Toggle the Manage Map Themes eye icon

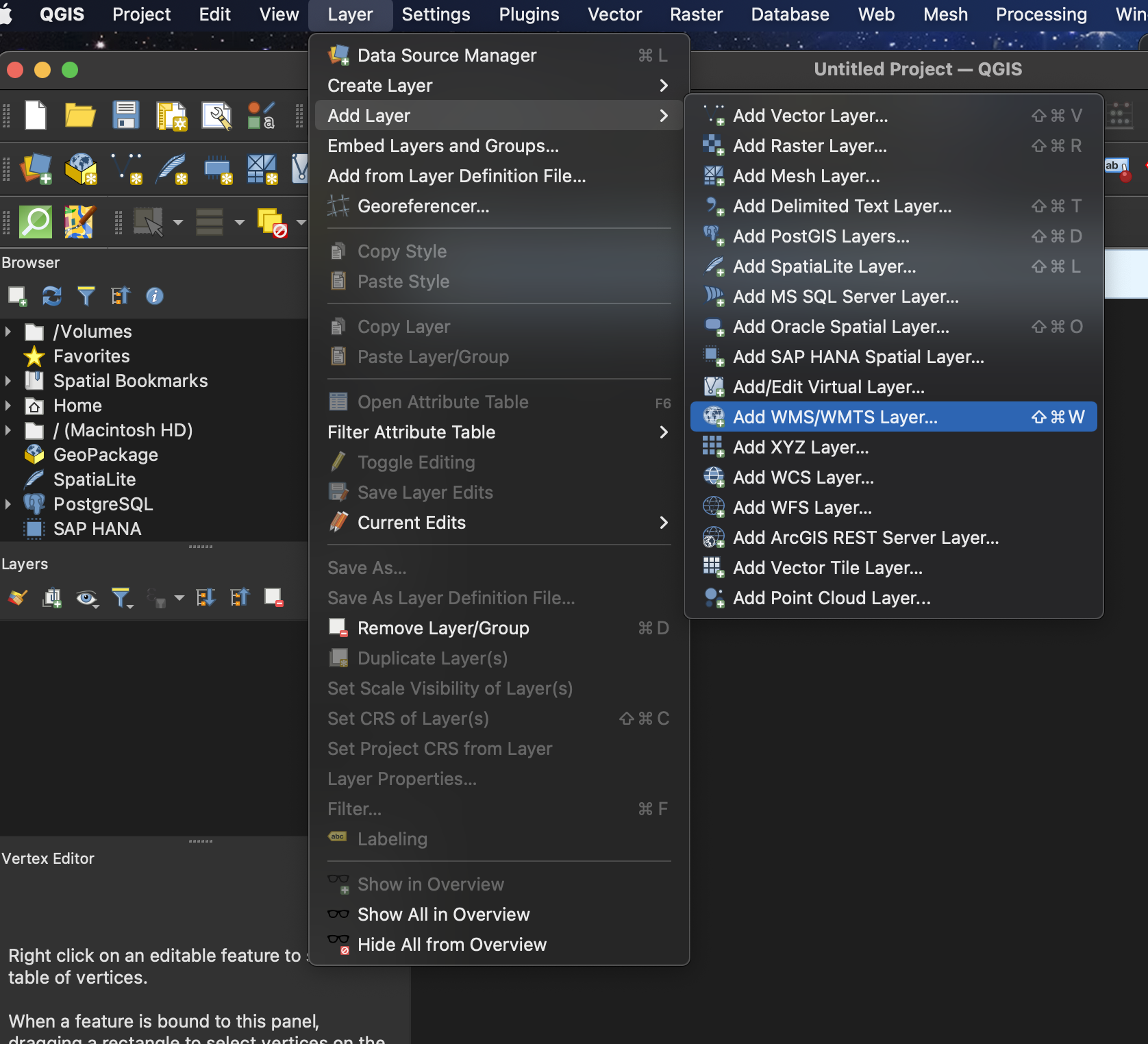[x=86, y=598]
